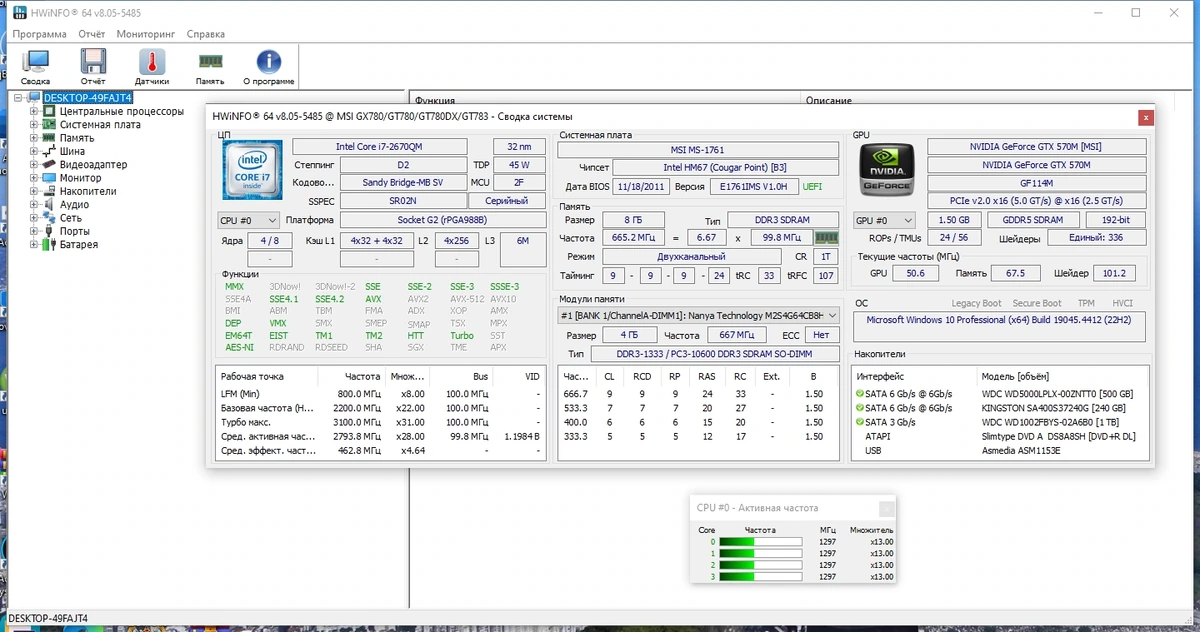Click the LFM (Min) operating point row
Screen dimensions: 1200x632
click(381, 394)
